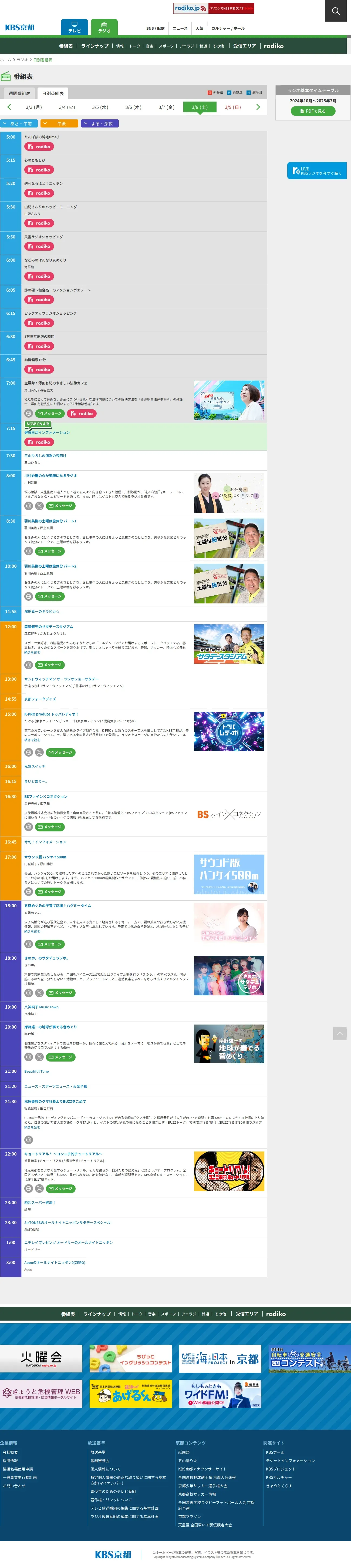The height and width of the screenshot is (1568, 351).
Task: Select 週間番組表 tab
Action: [x=19, y=93]
